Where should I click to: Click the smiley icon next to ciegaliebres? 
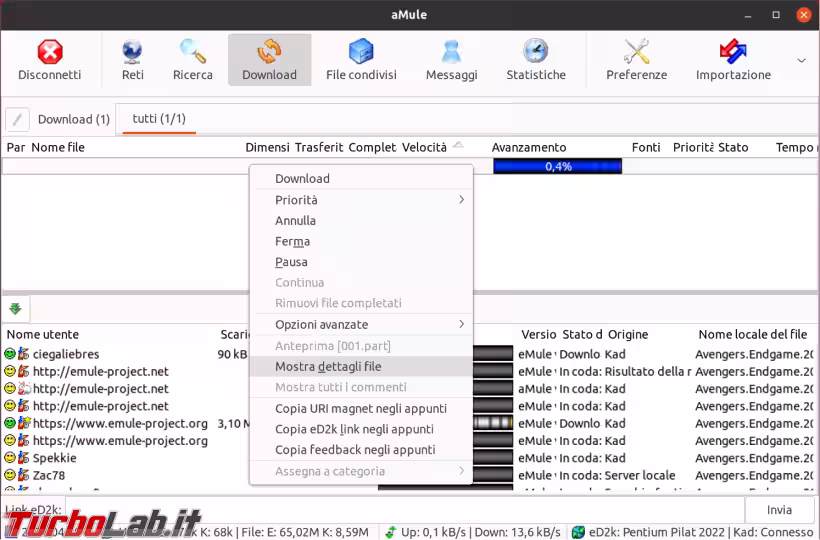9,354
